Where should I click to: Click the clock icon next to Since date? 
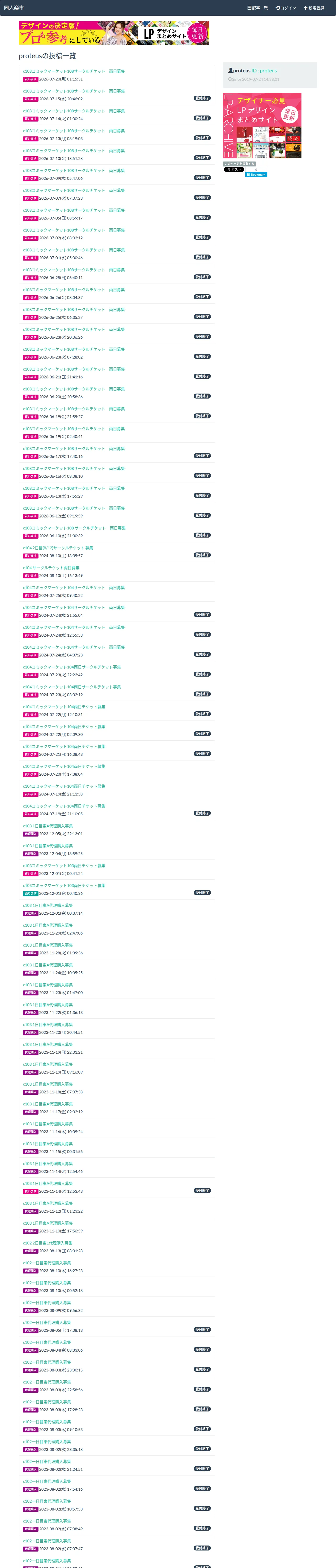point(230,79)
